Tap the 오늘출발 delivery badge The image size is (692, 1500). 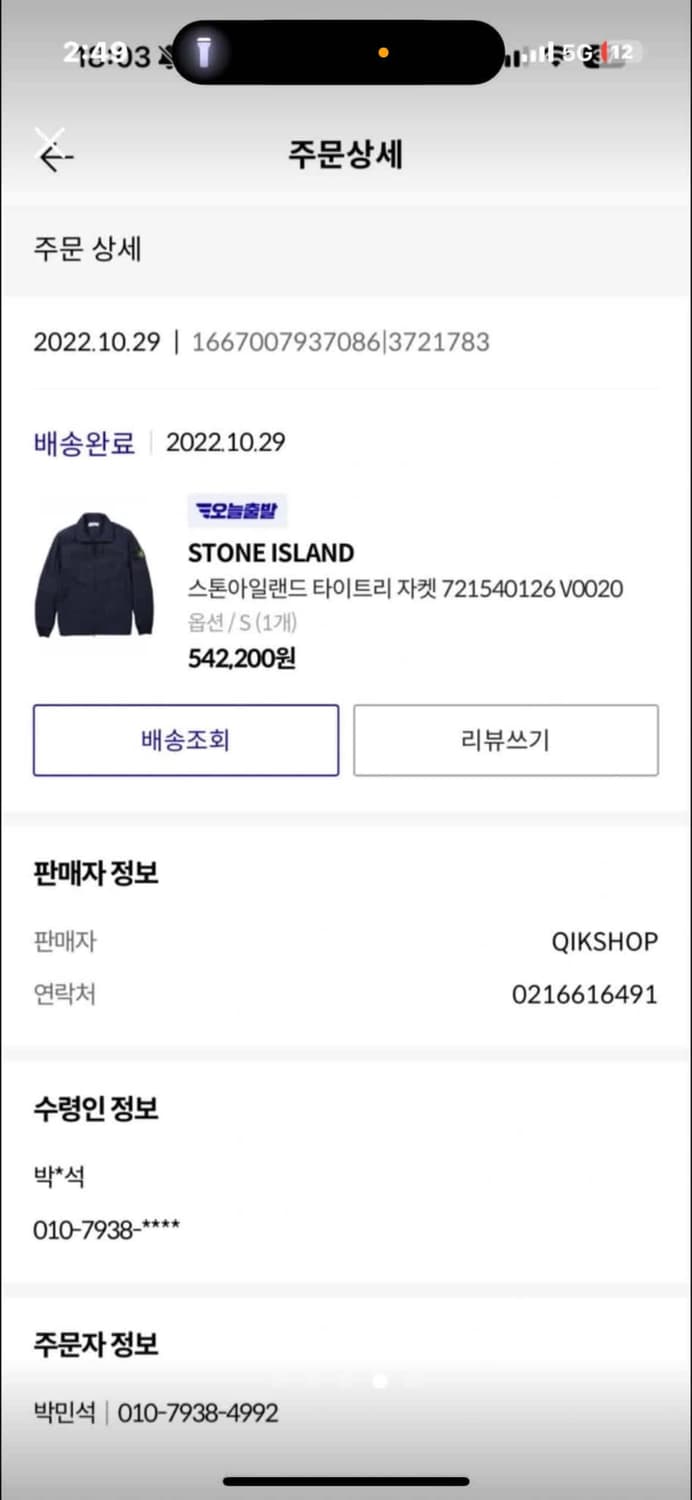tap(237, 511)
